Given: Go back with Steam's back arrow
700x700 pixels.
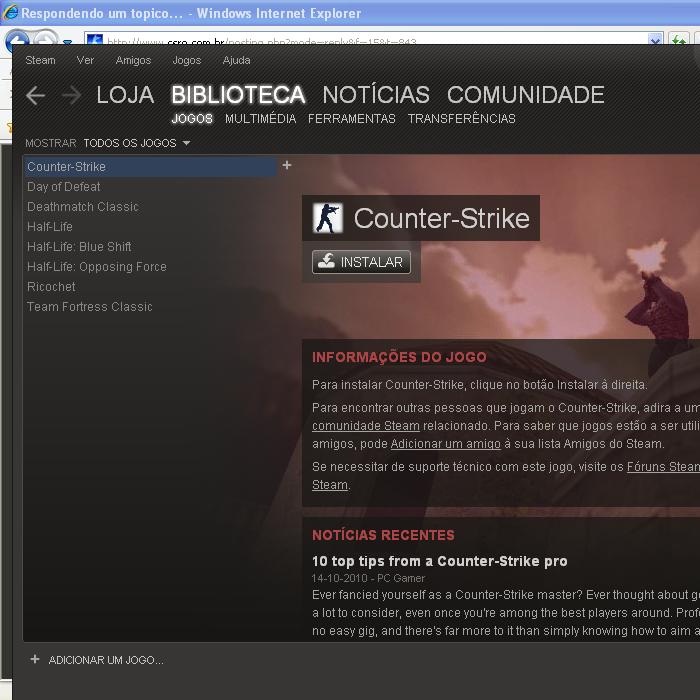Looking at the screenshot, I should (x=36, y=96).
